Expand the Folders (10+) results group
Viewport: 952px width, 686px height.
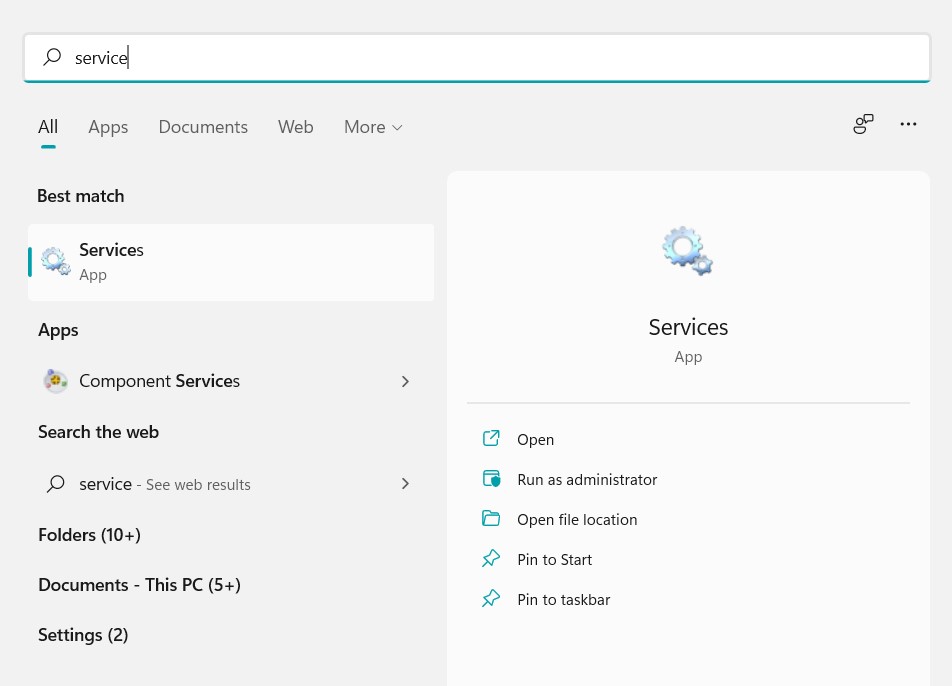(89, 535)
